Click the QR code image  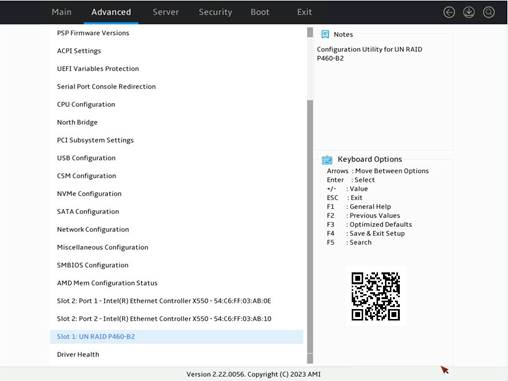376,296
